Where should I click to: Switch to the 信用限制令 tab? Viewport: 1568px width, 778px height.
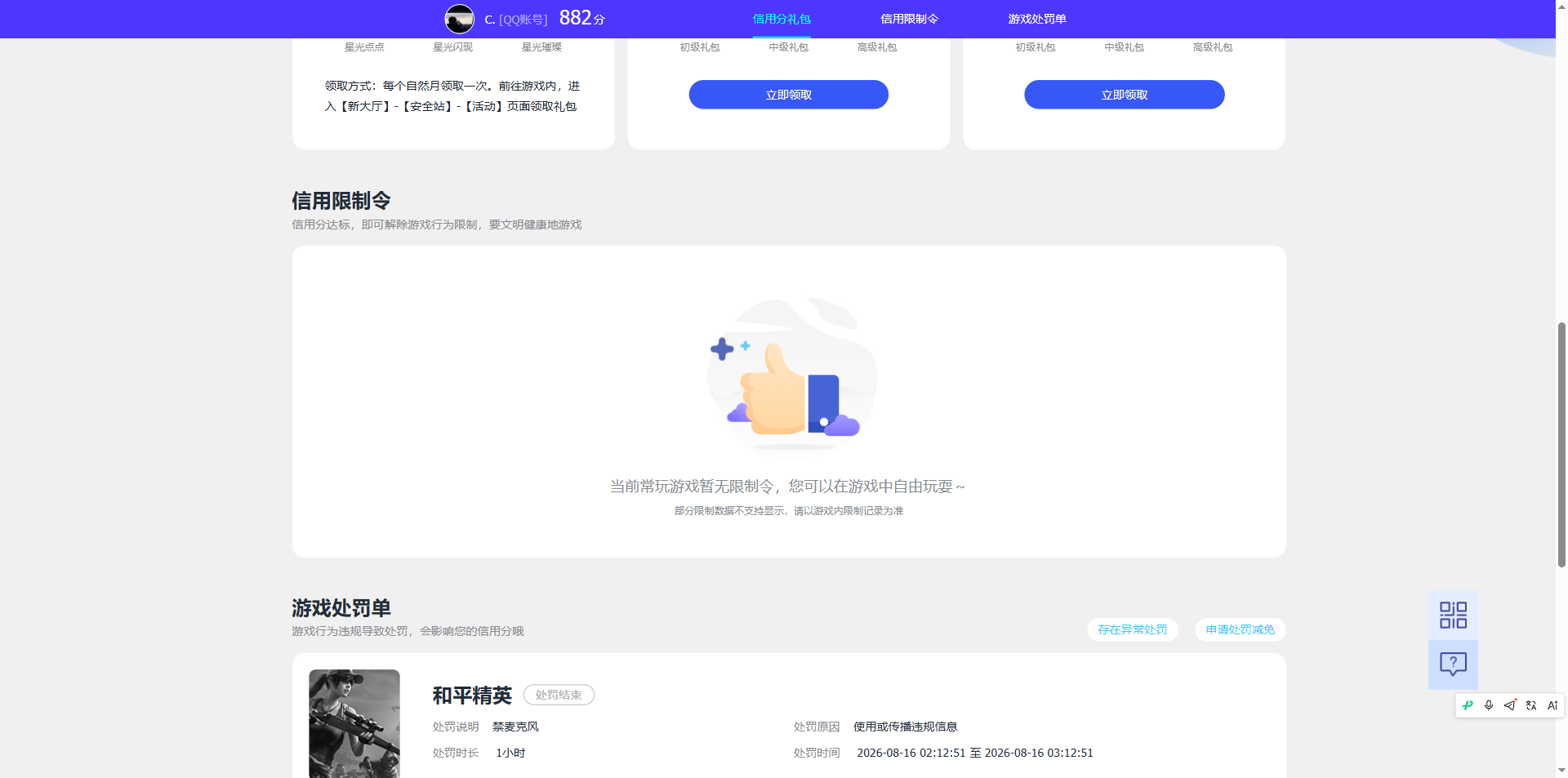click(x=909, y=19)
